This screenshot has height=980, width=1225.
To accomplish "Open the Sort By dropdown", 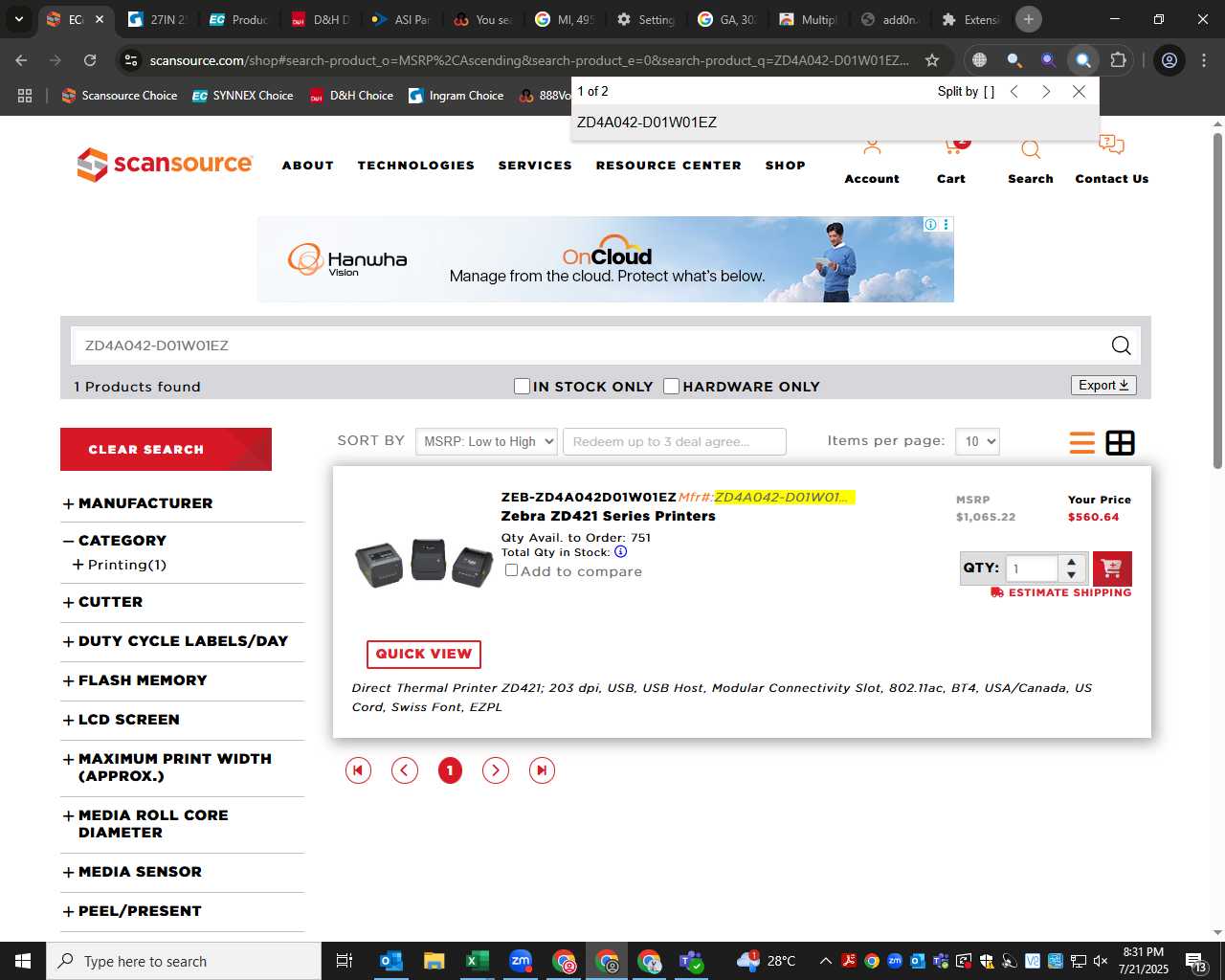I will pyautogui.click(x=486, y=441).
